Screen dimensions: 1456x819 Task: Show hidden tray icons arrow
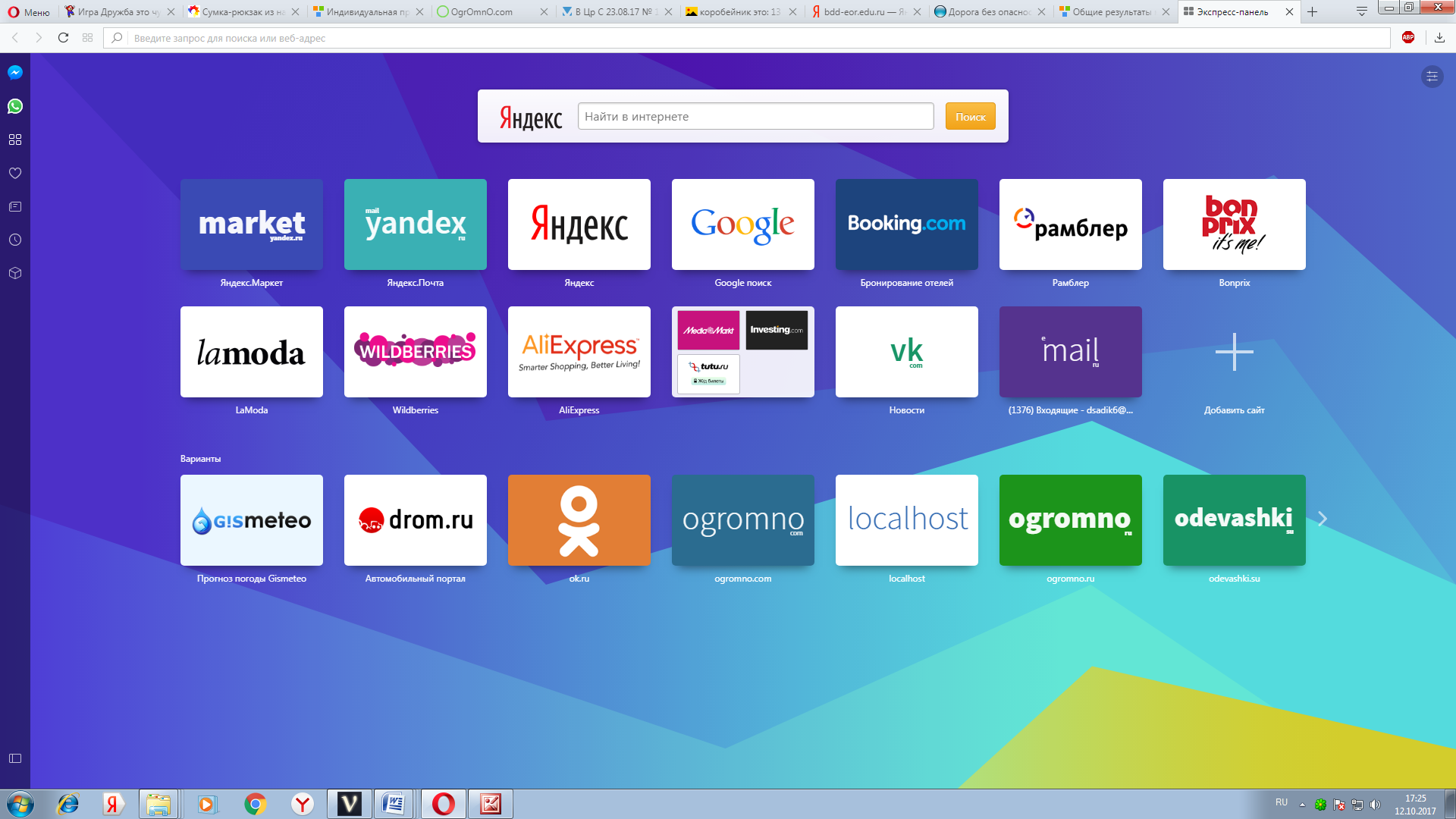coord(1302,805)
